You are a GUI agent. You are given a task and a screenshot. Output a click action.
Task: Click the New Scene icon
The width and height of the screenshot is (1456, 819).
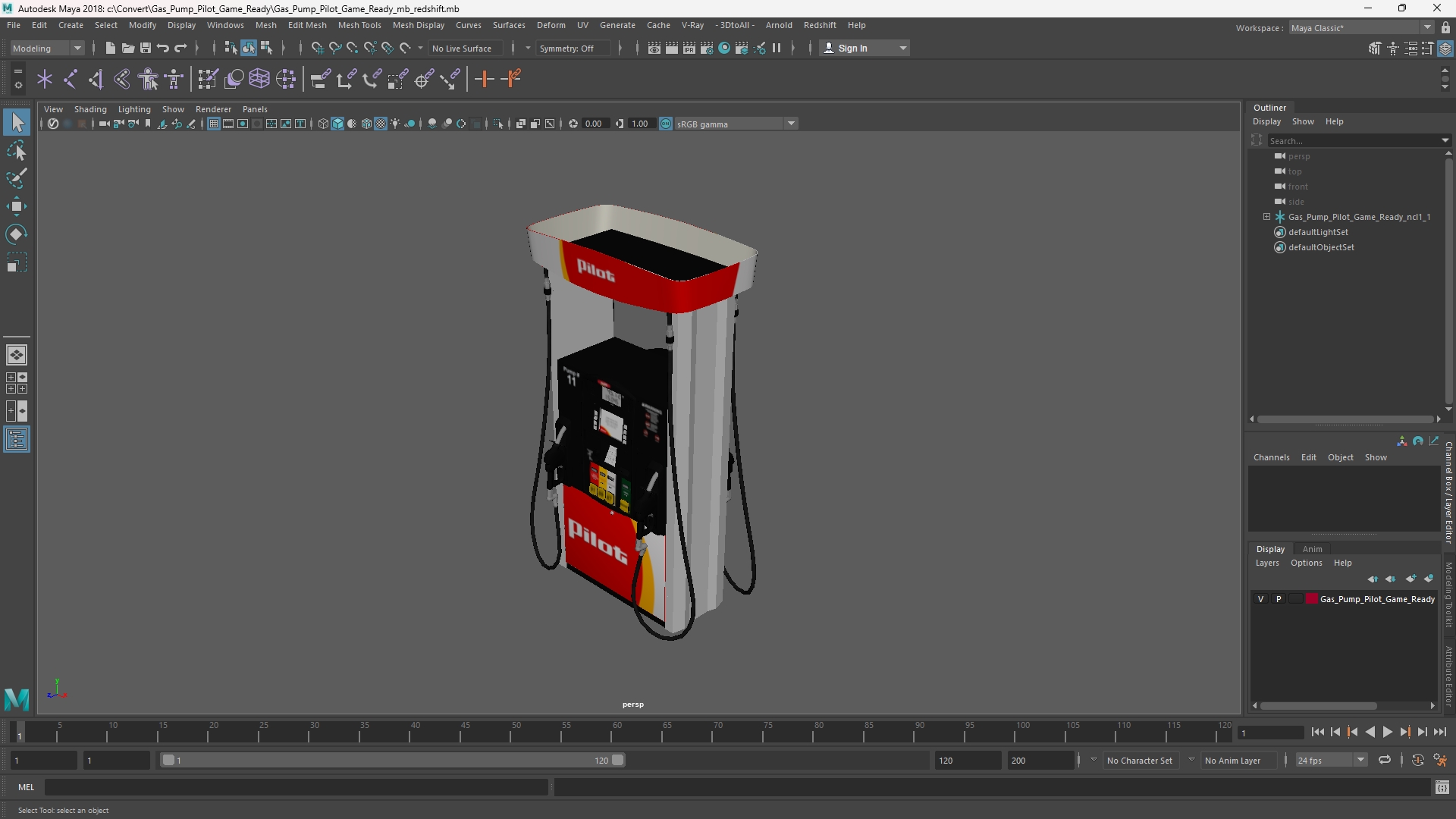click(x=110, y=48)
